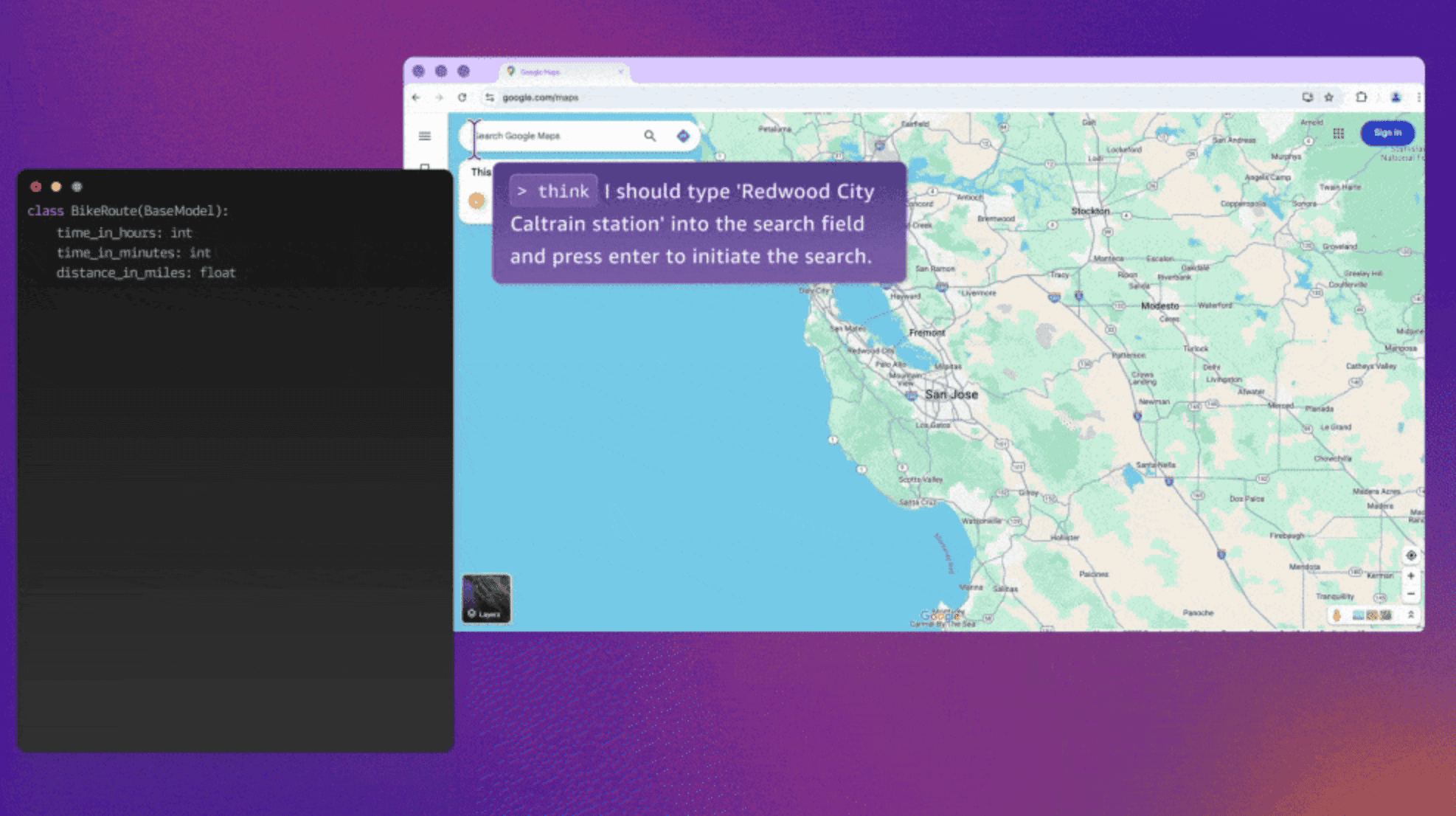Open the Google Maps hamburger menu
This screenshot has height=816, width=1456.
[x=425, y=136]
